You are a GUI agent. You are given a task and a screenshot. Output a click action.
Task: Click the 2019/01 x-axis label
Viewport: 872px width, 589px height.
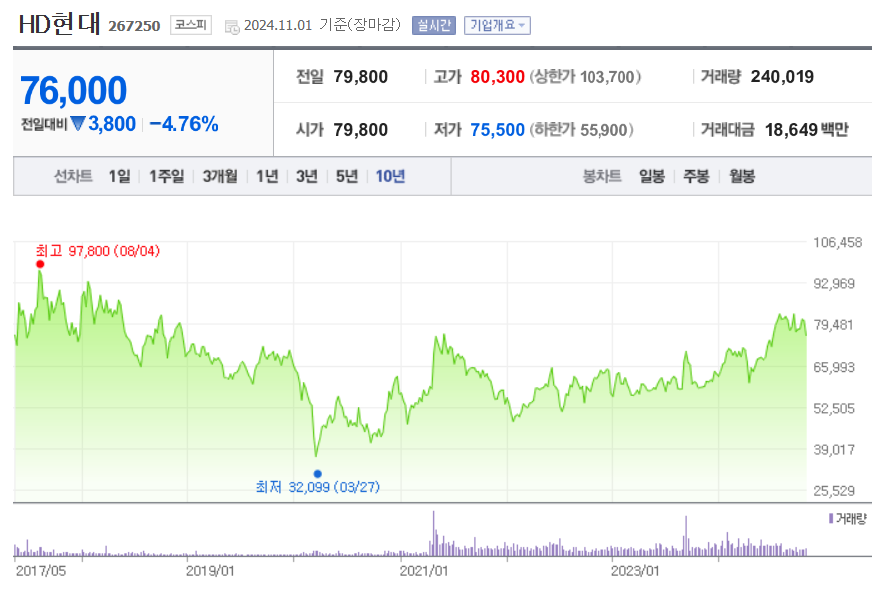pos(210,571)
